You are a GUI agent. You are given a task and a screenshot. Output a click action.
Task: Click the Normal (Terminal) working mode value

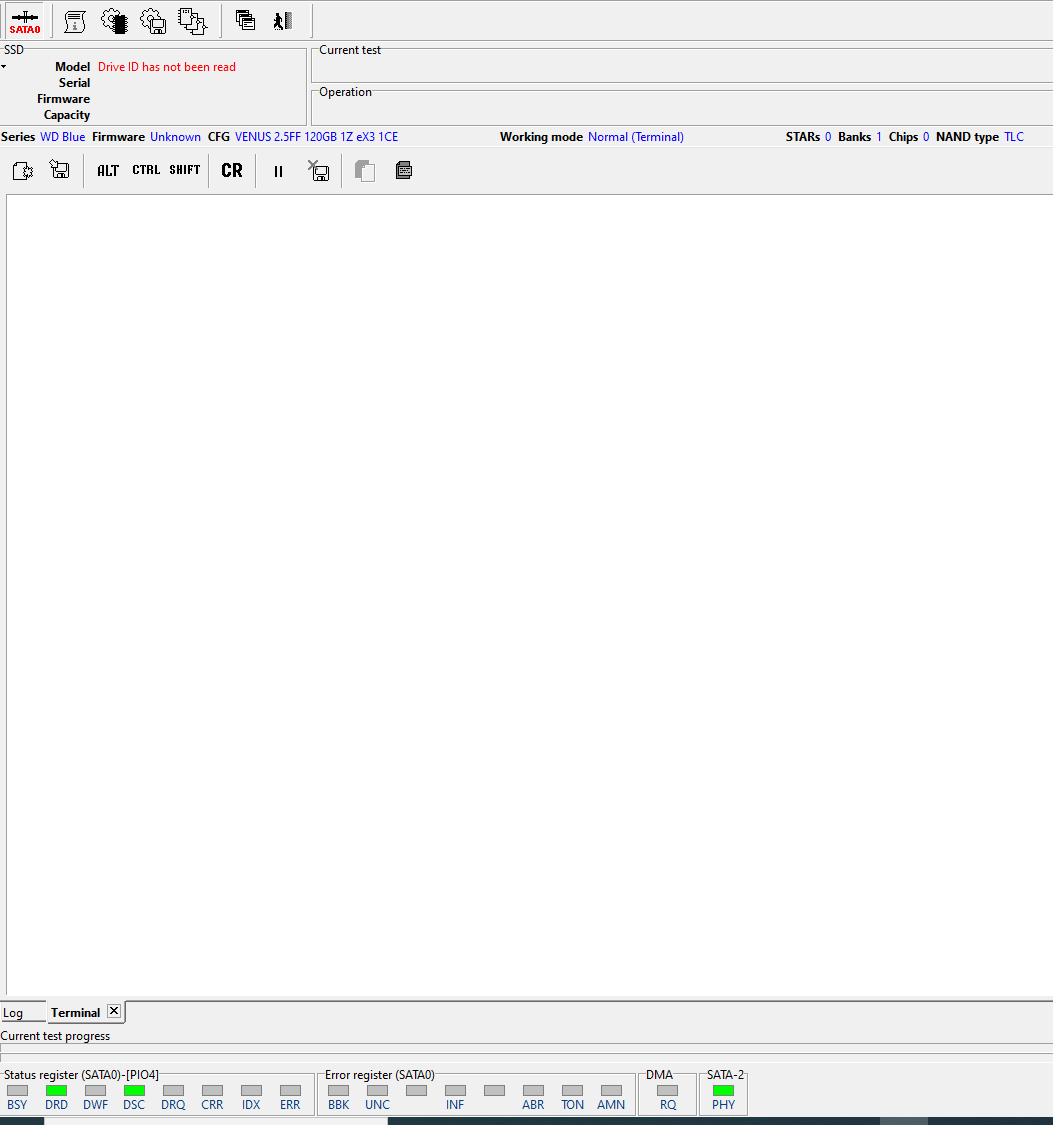point(636,137)
